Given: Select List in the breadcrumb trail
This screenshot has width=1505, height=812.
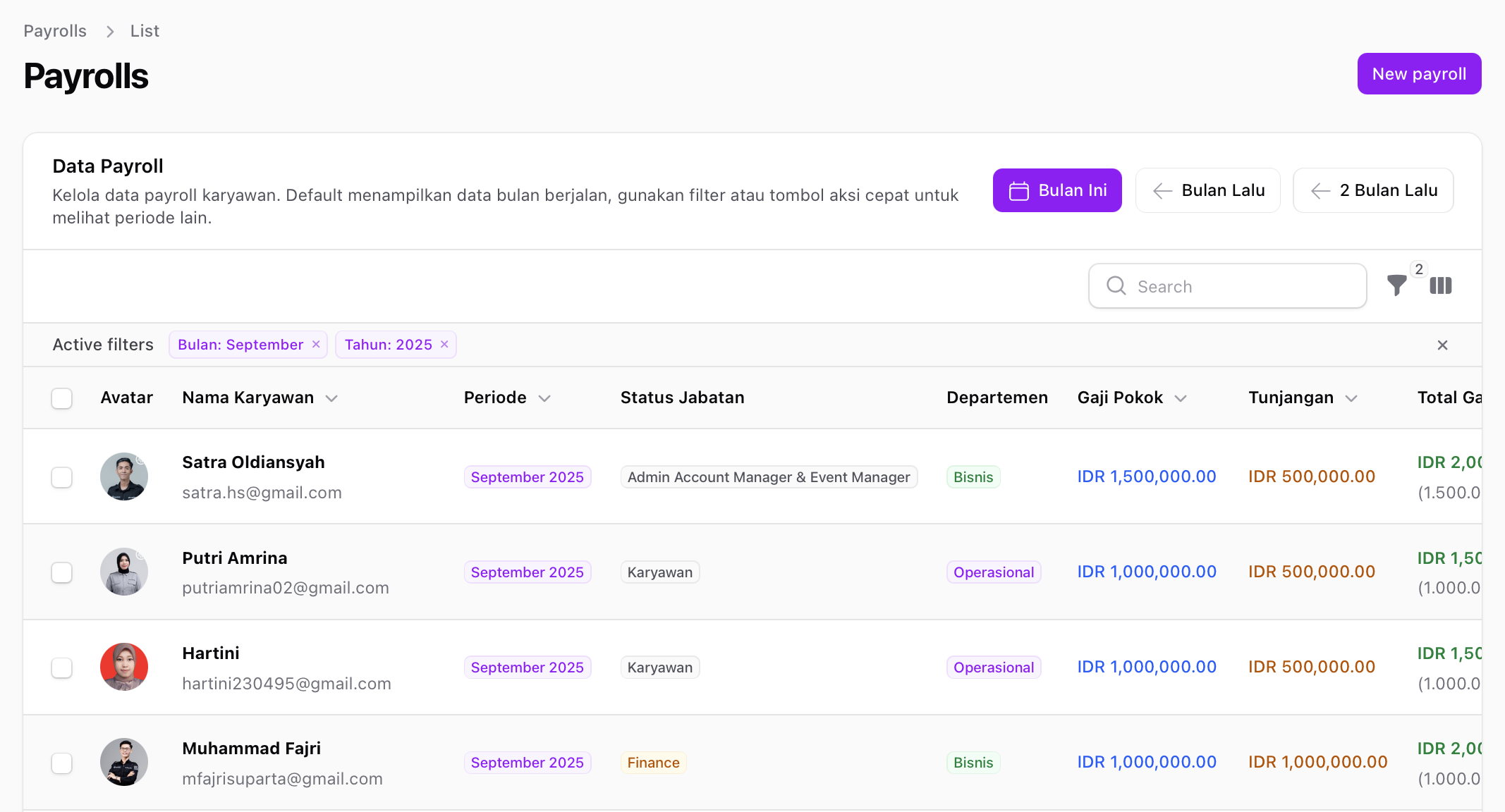Looking at the screenshot, I should point(144,30).
